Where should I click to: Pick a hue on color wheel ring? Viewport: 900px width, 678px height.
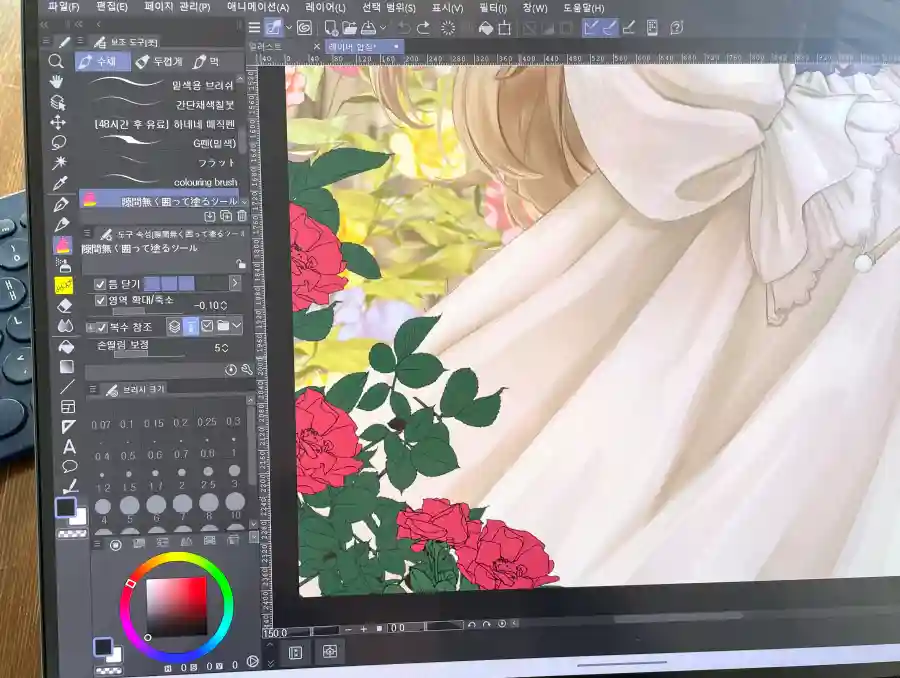pyautogui.click(x=177, y=605)
